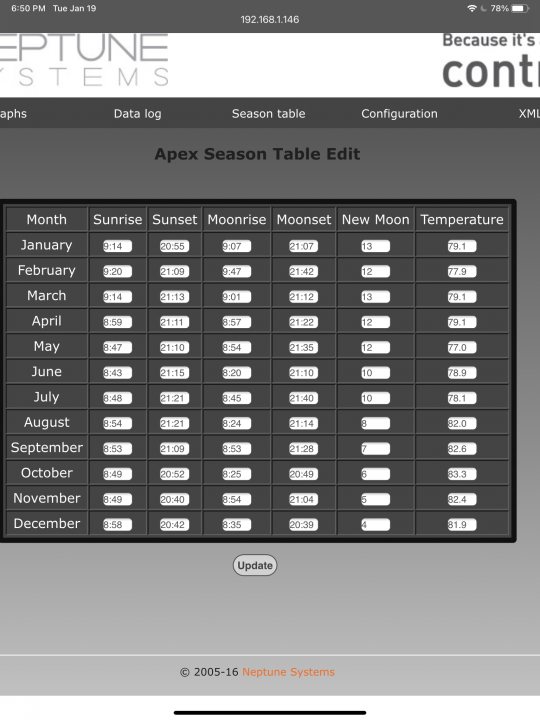Click the Update button

255,565
